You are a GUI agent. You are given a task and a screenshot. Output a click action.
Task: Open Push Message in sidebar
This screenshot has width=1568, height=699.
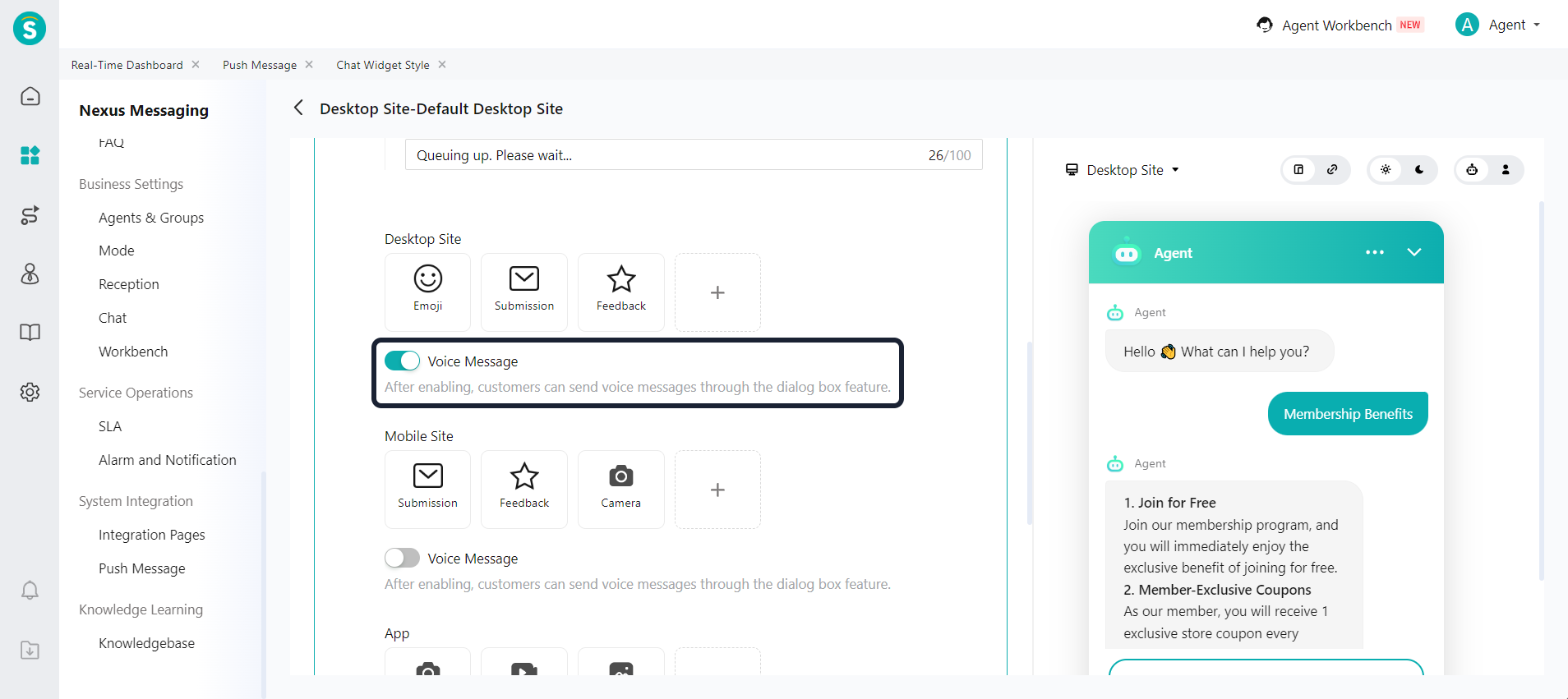click(142, 568)
